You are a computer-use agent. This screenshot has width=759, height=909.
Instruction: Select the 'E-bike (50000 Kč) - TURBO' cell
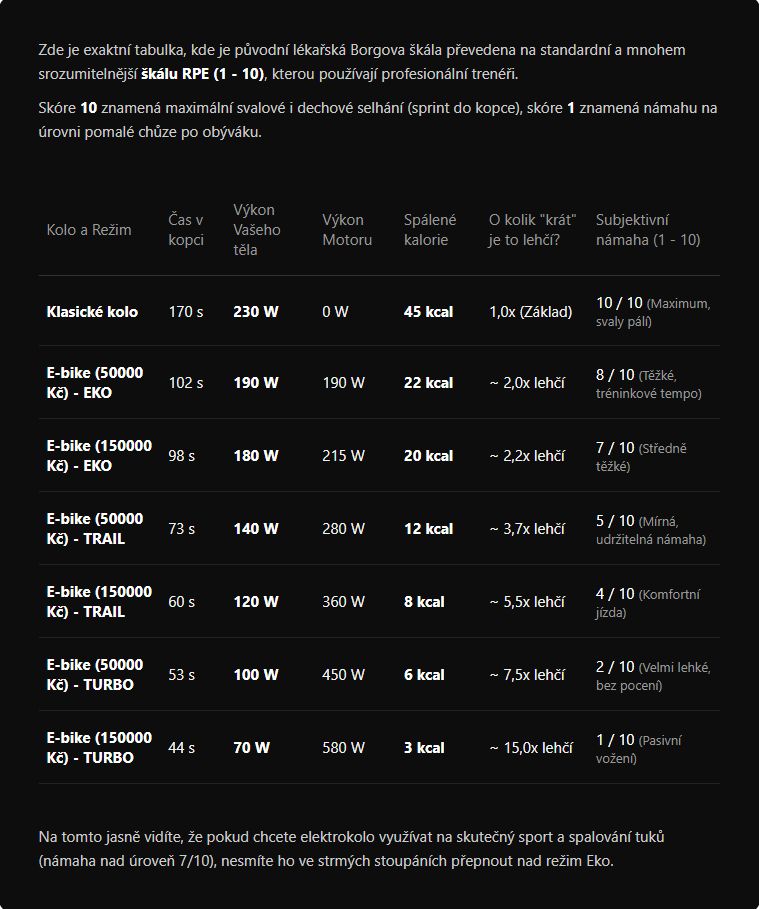click(x=95, y=675)
